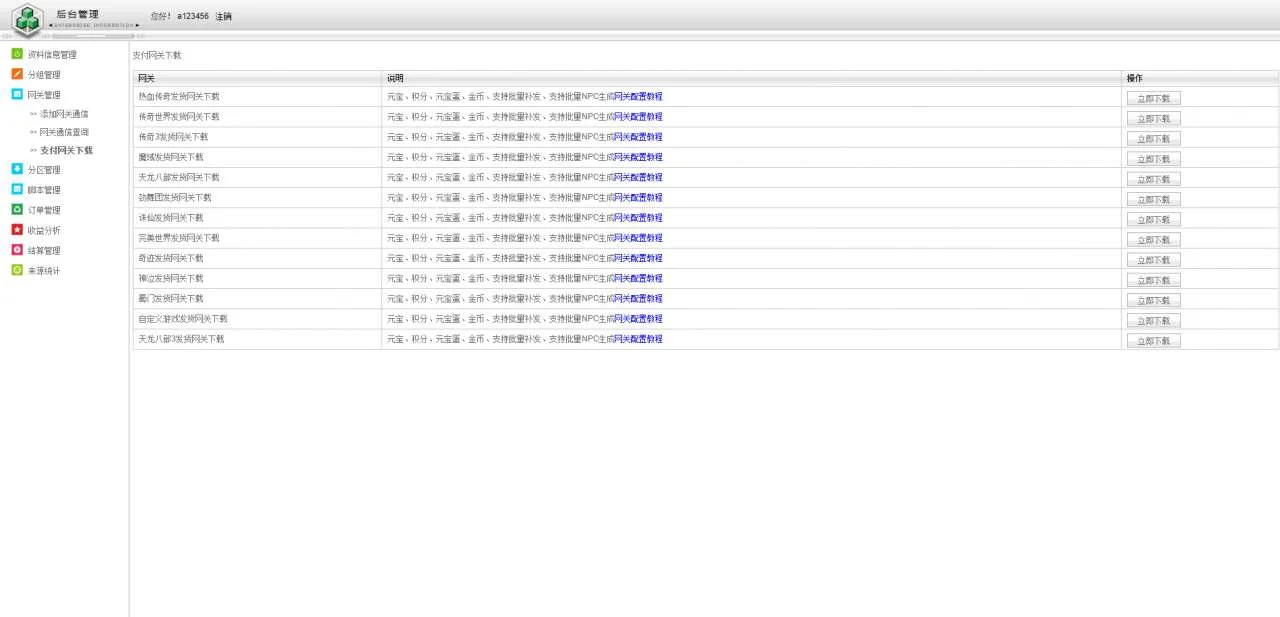Click the green 来源统计 icon
Image resolution: width=1280 pixels, height=617 pixels.
click(17, 270)
